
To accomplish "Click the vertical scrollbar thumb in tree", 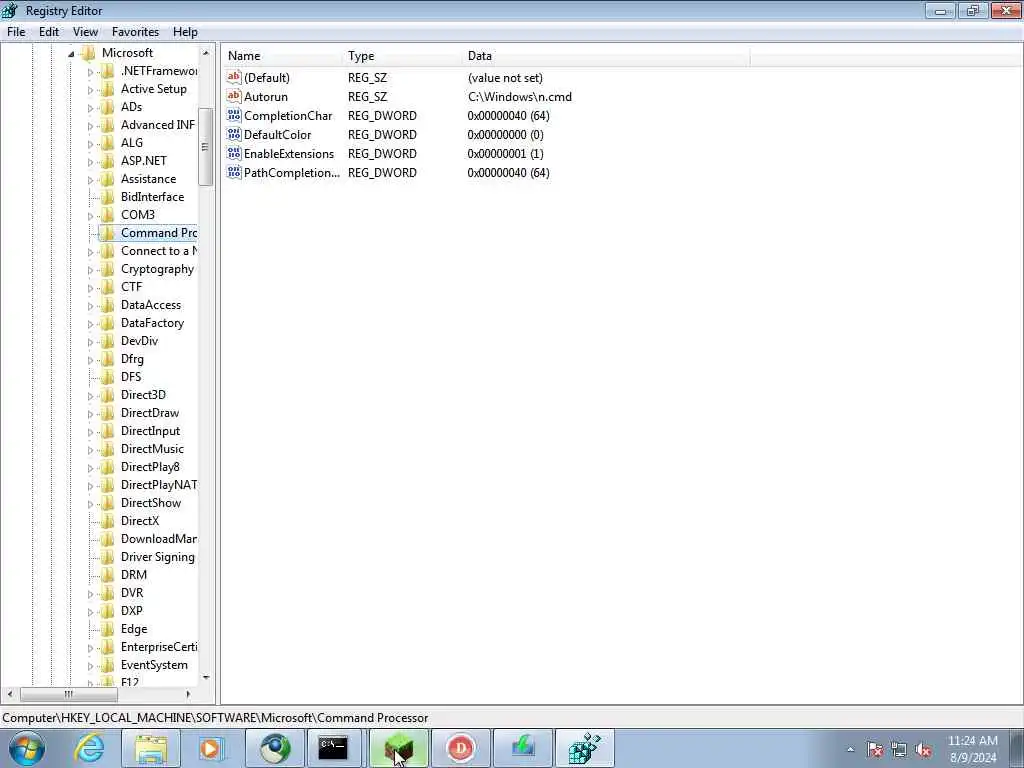I will 205,147.
